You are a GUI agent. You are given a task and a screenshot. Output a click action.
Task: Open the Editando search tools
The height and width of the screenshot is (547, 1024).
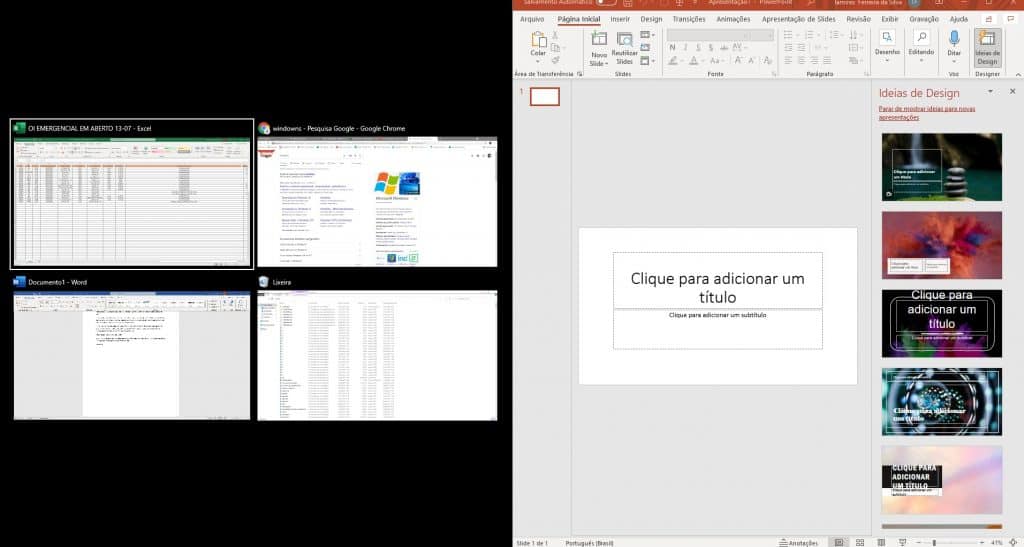point(921,43)
